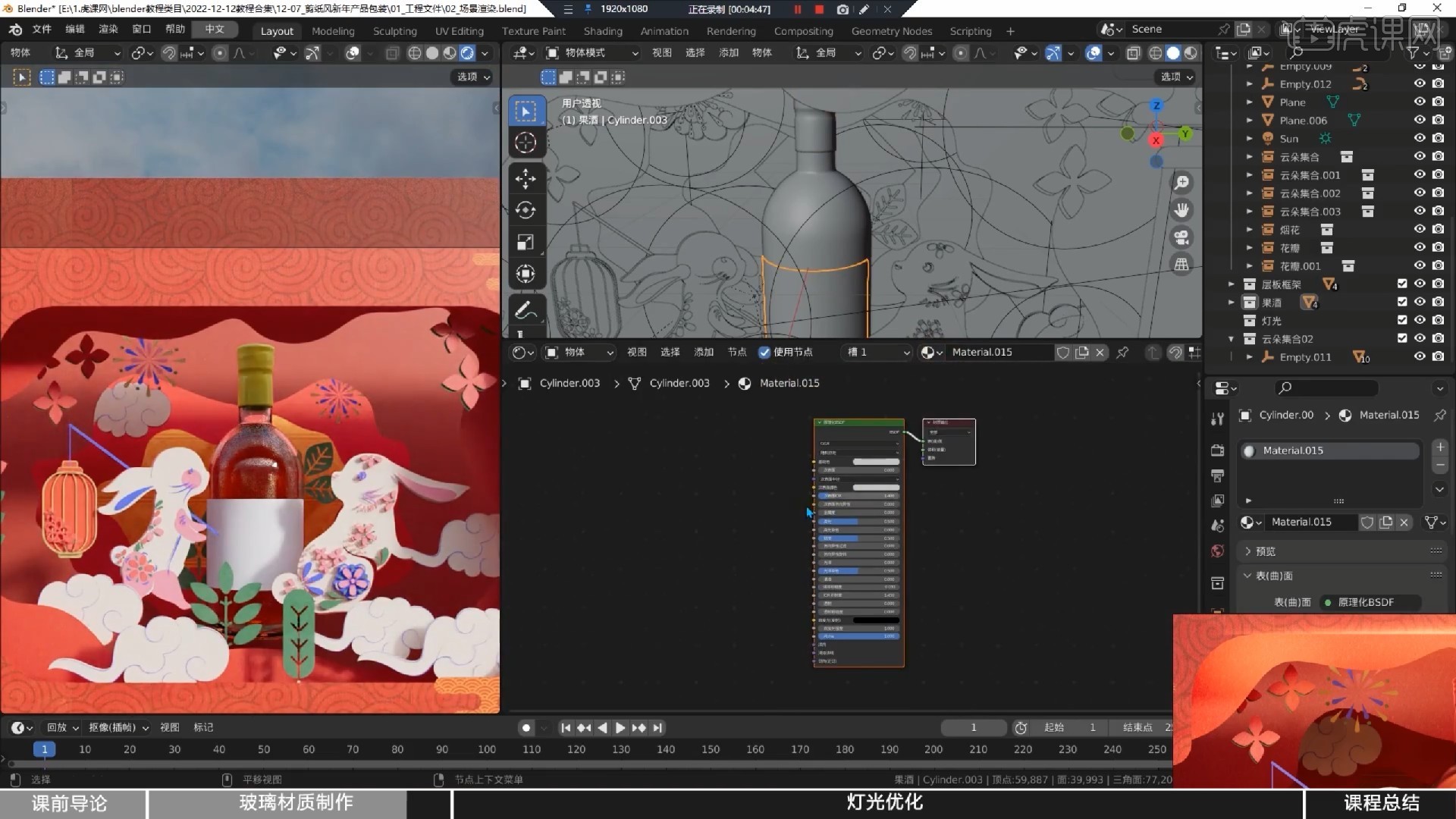Screen dimensions: 1456x819
Task: Jump to the last frame button
Action: coord(657,727)
